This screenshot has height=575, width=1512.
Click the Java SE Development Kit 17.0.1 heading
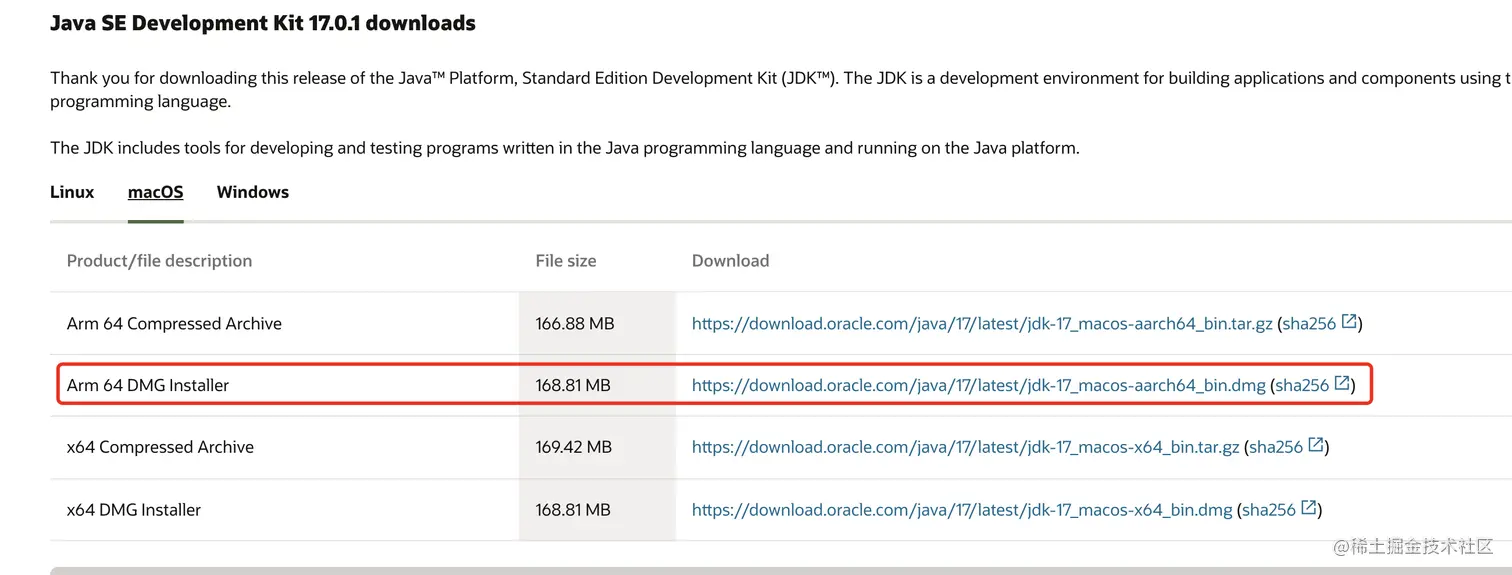(263, 22)
